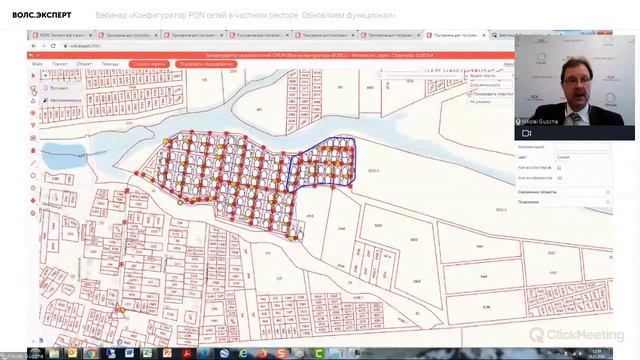Click the home icon in red header bar
Screen dimensions: 640x360
coord(31,55)
